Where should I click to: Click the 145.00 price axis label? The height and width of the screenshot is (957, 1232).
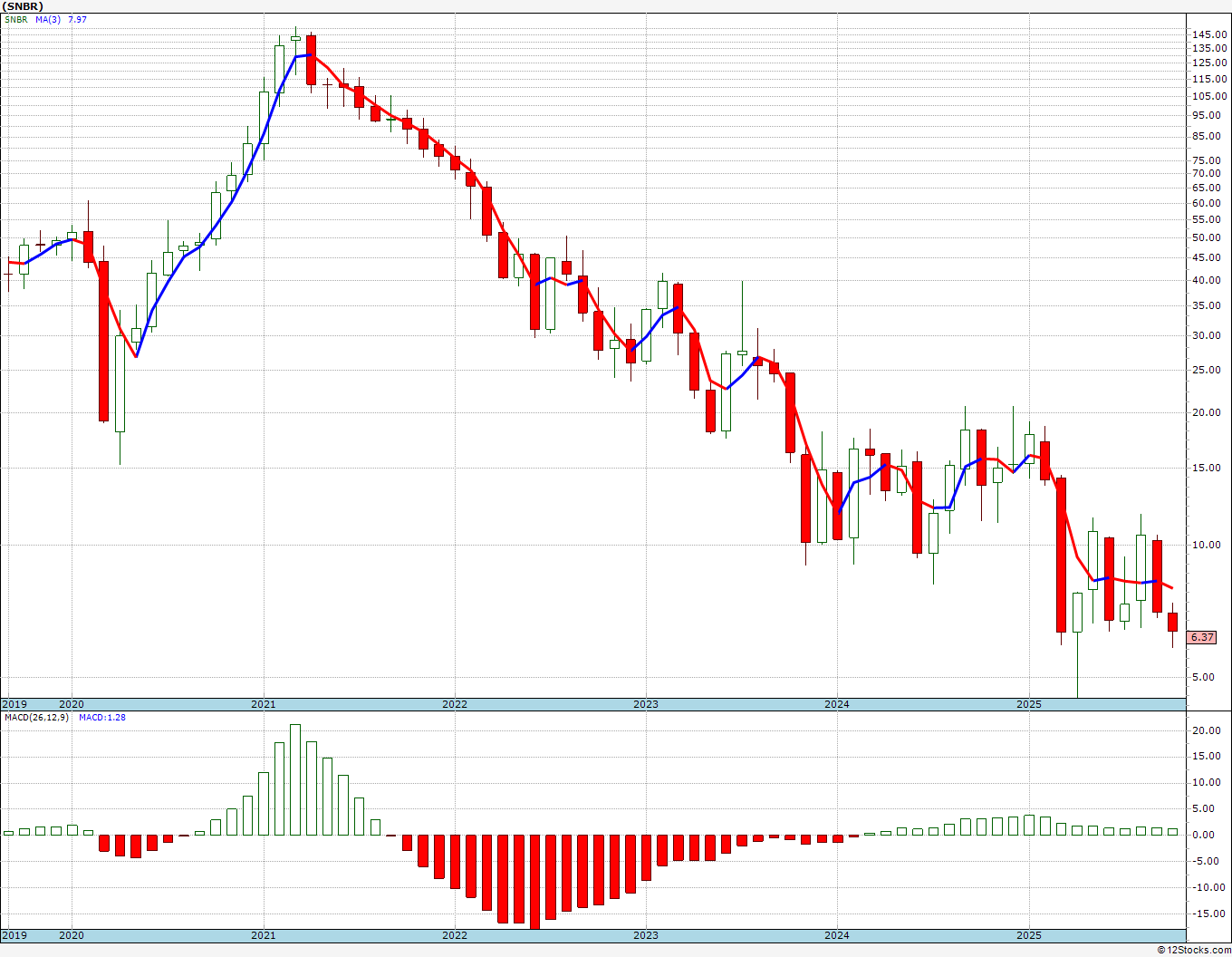coord(1210,34)
